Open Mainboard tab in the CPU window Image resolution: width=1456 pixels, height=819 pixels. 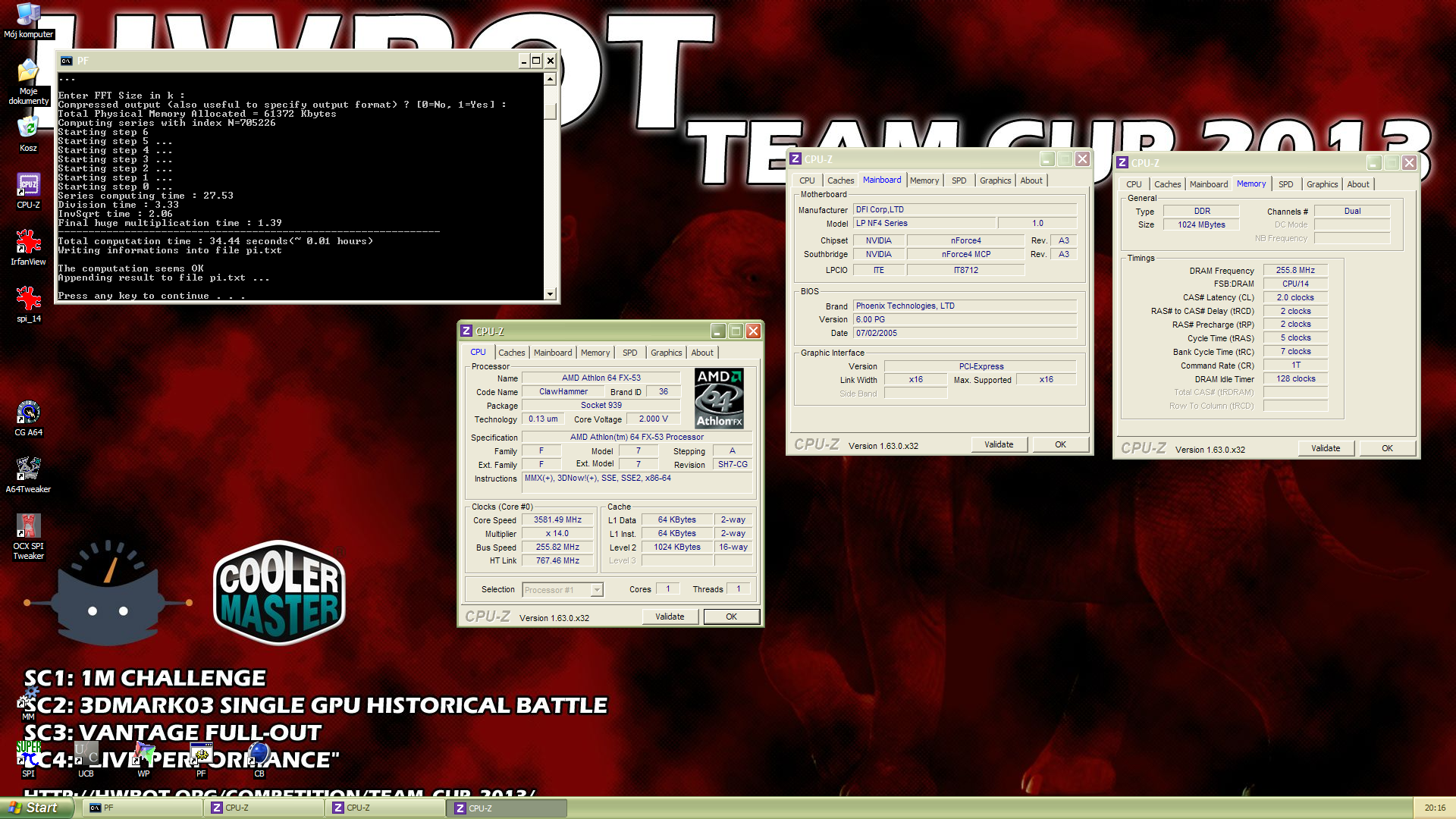(553, 353)
